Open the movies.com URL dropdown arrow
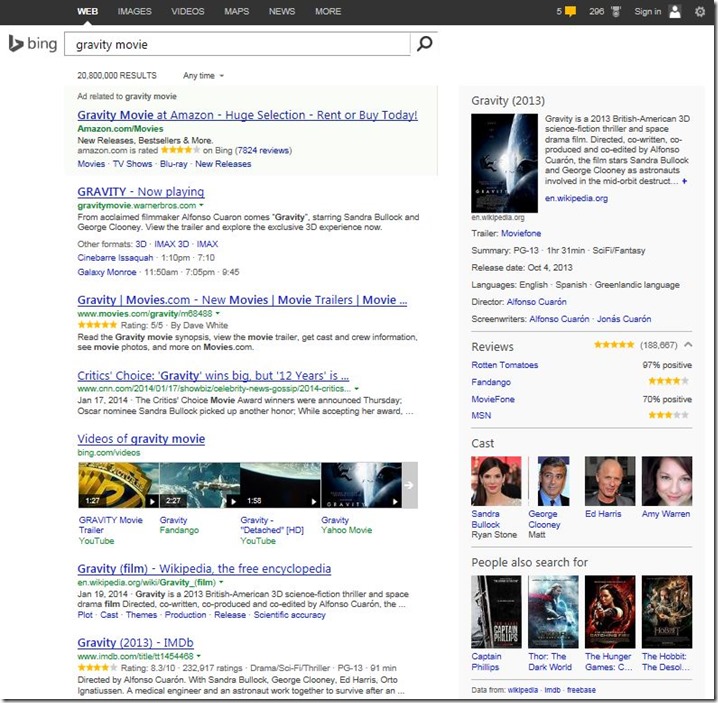Image resolution: width=718 pixels, height=703 pixels. [x=218, y=313]
